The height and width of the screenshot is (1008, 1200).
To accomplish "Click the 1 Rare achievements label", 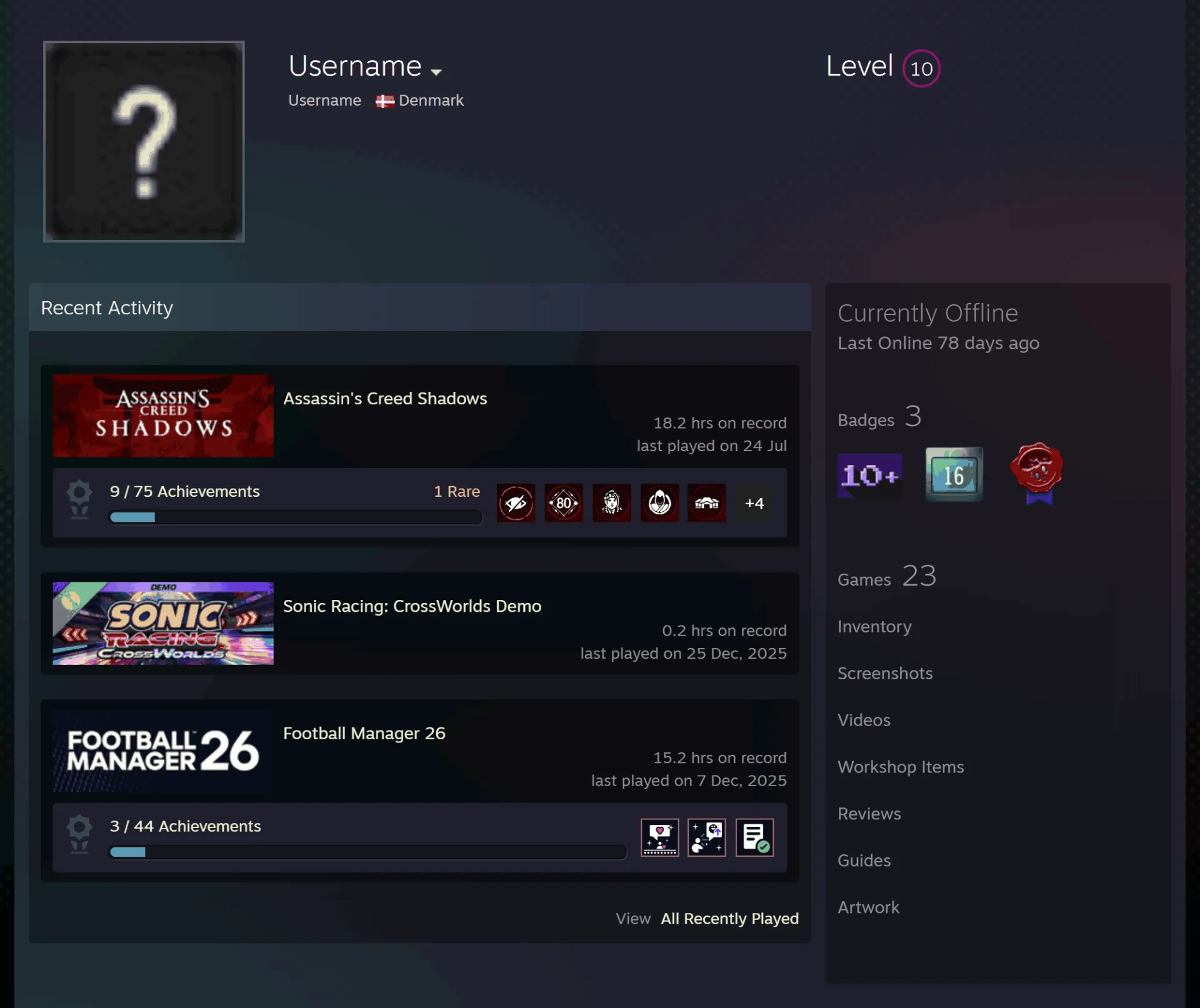I will tap(457, 492).
